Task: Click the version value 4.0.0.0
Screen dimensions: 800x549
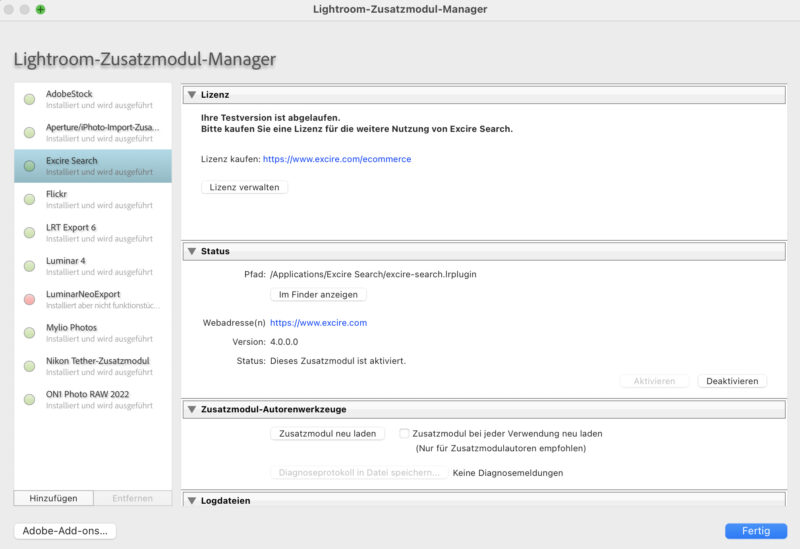Action: pos(284,342)
